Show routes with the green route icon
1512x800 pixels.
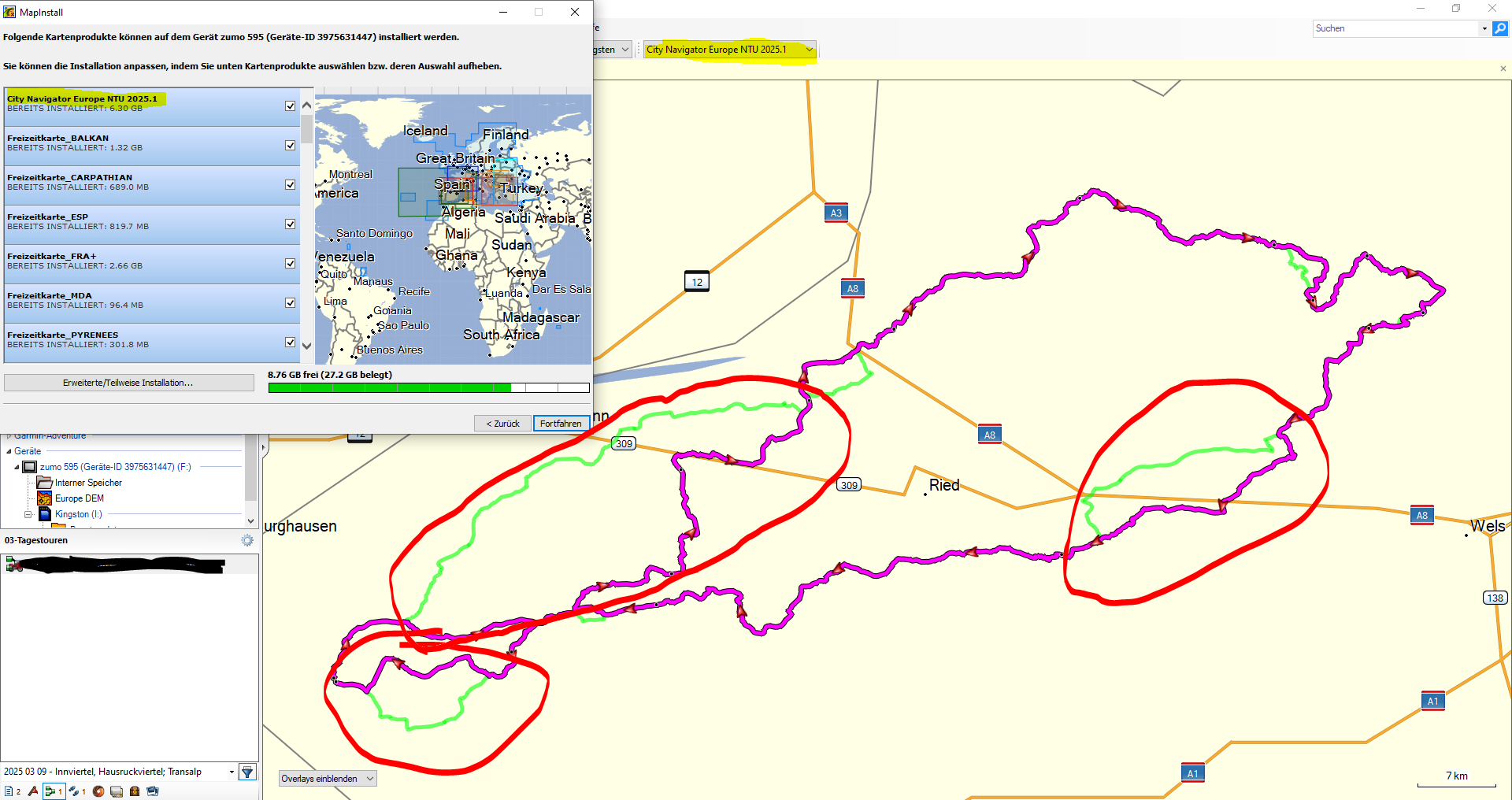pyautogui.click(x=52, y=791)
